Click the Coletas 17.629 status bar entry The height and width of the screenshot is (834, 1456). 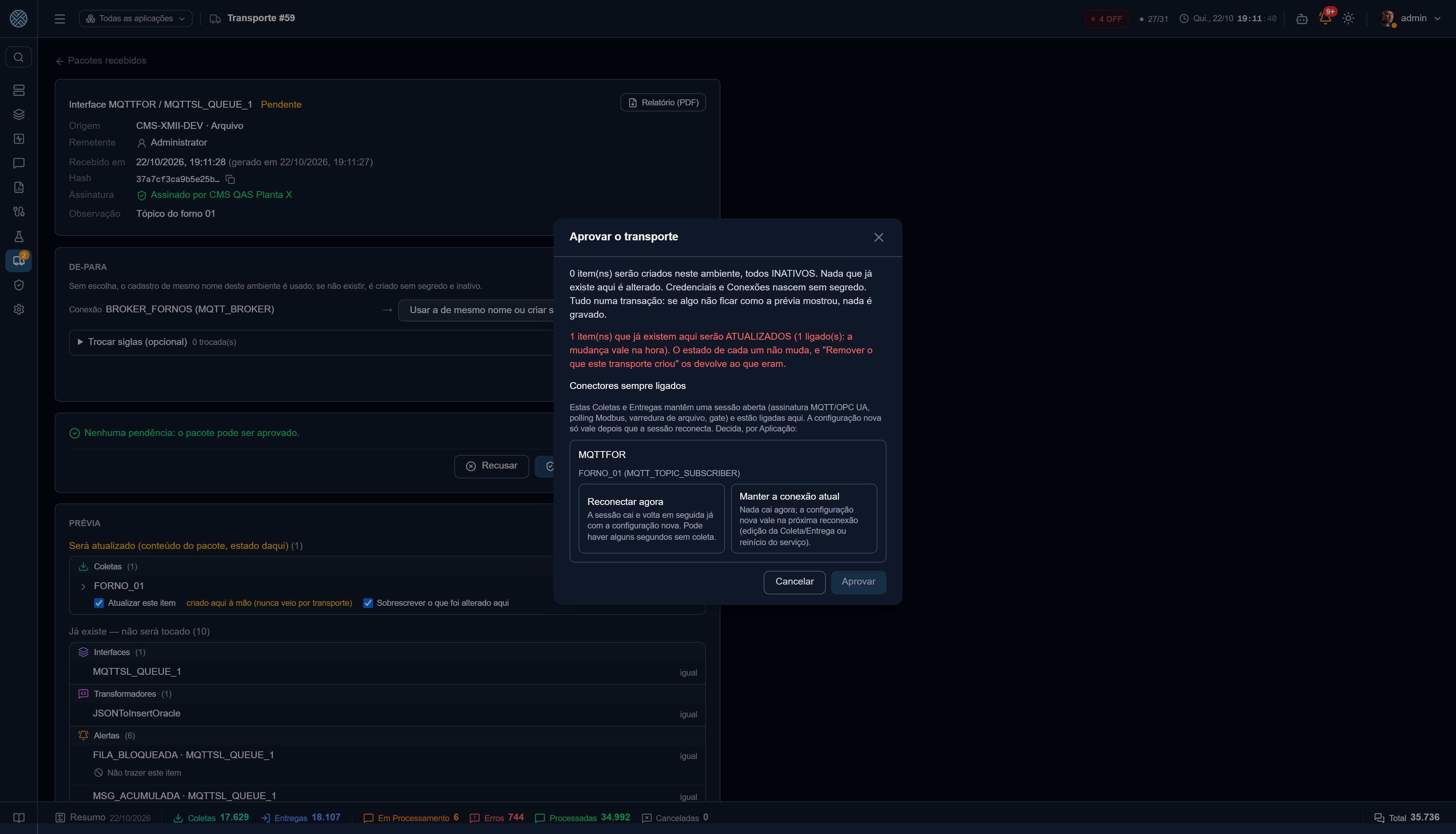(x=211, y=817)
